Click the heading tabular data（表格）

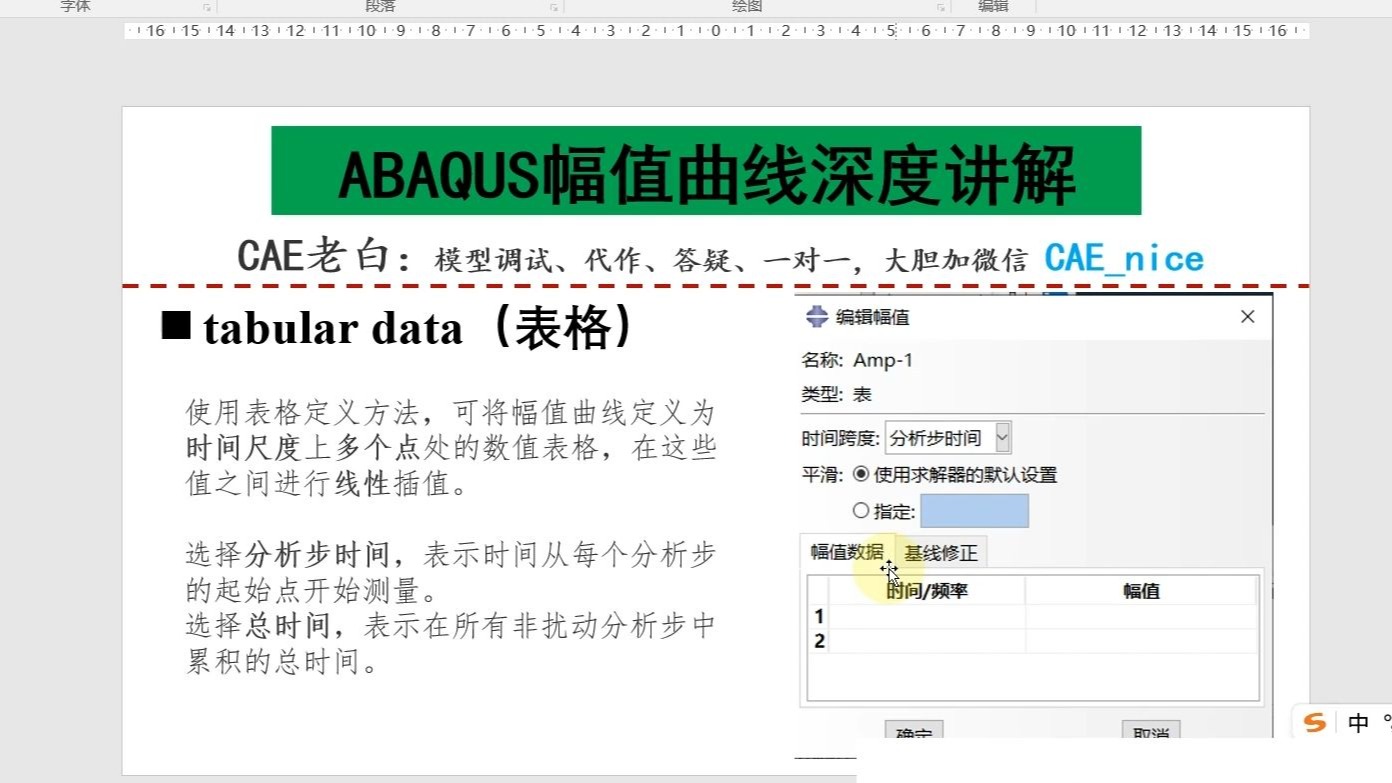click(399, 328)
